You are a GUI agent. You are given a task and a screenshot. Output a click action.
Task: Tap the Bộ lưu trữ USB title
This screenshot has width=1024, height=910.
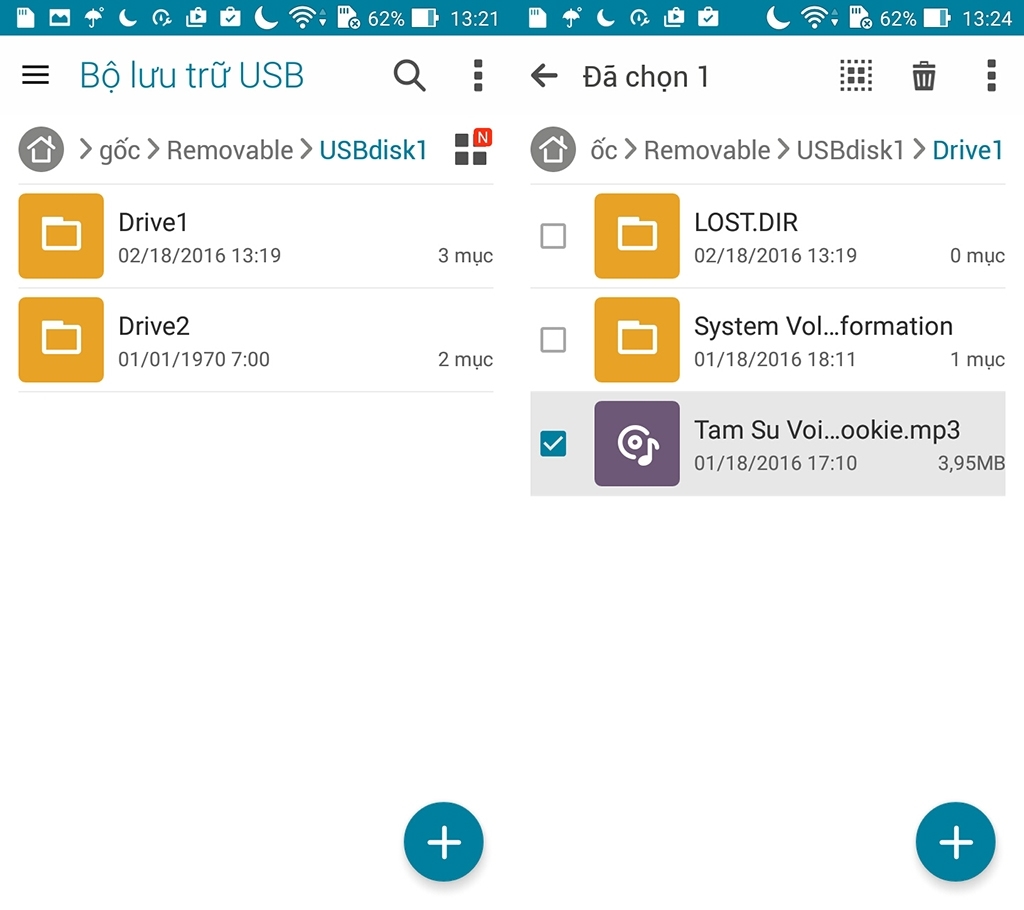(192, 76)
